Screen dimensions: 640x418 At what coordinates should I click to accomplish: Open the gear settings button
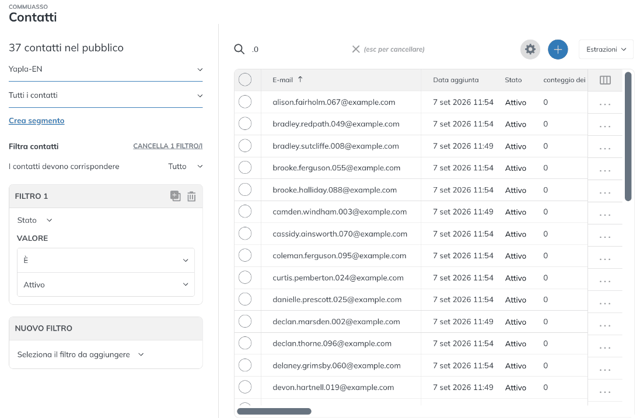[530, 49]
